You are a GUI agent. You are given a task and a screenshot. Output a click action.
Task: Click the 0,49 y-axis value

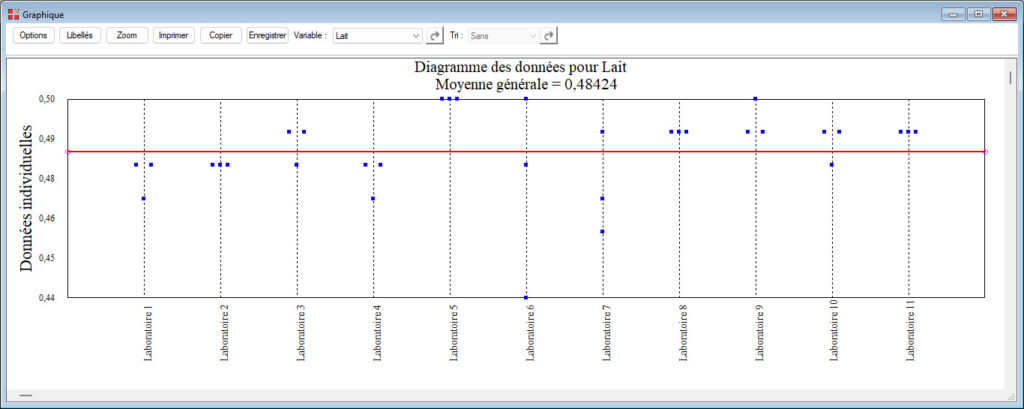coord(48,139)
